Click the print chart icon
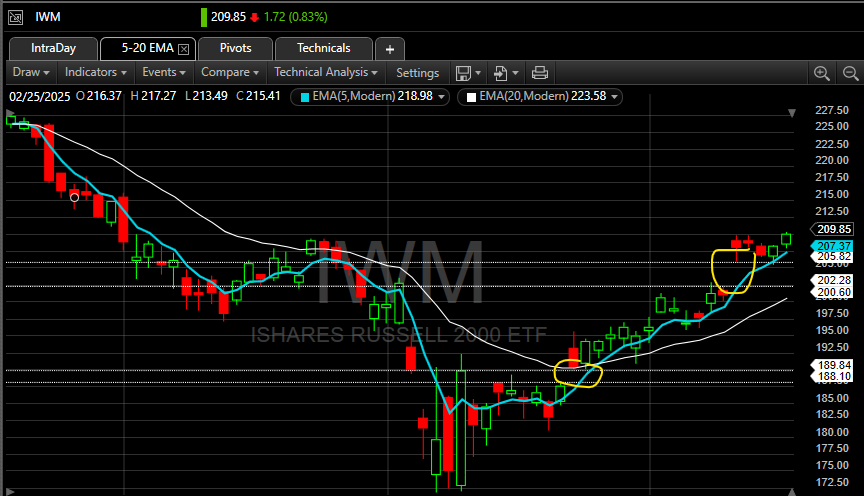This screenshot has width=864, height=496. 540,72
